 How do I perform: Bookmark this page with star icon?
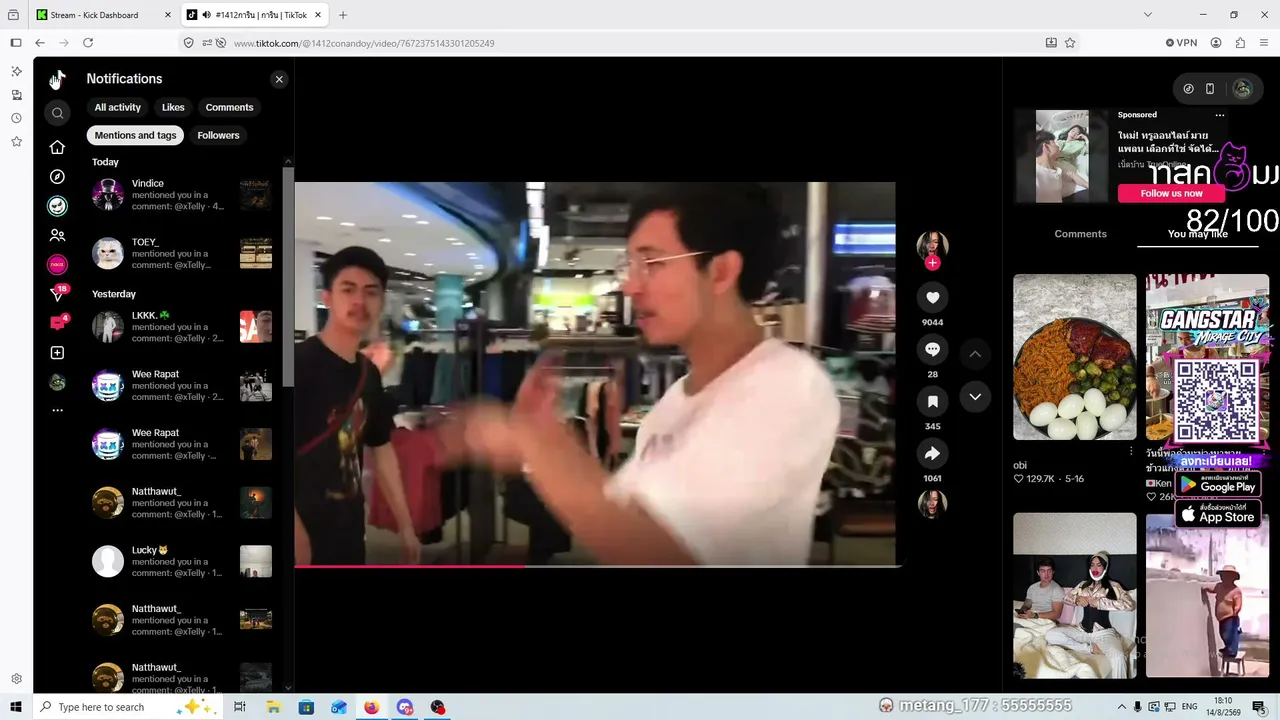[x=1070, y=43]
